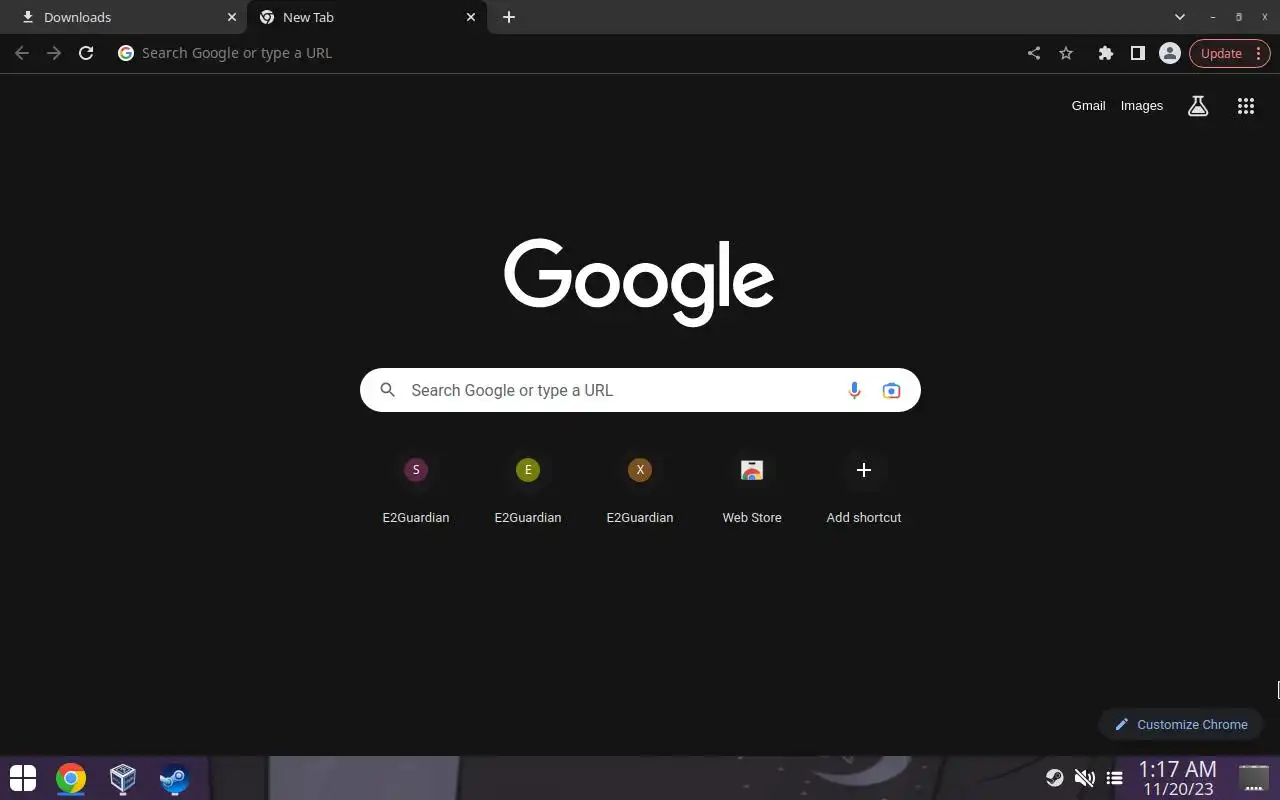Screen dimensions: 1280x800
Task: Launch Steam from the taskbar
Action: click(x=175, y=778)
